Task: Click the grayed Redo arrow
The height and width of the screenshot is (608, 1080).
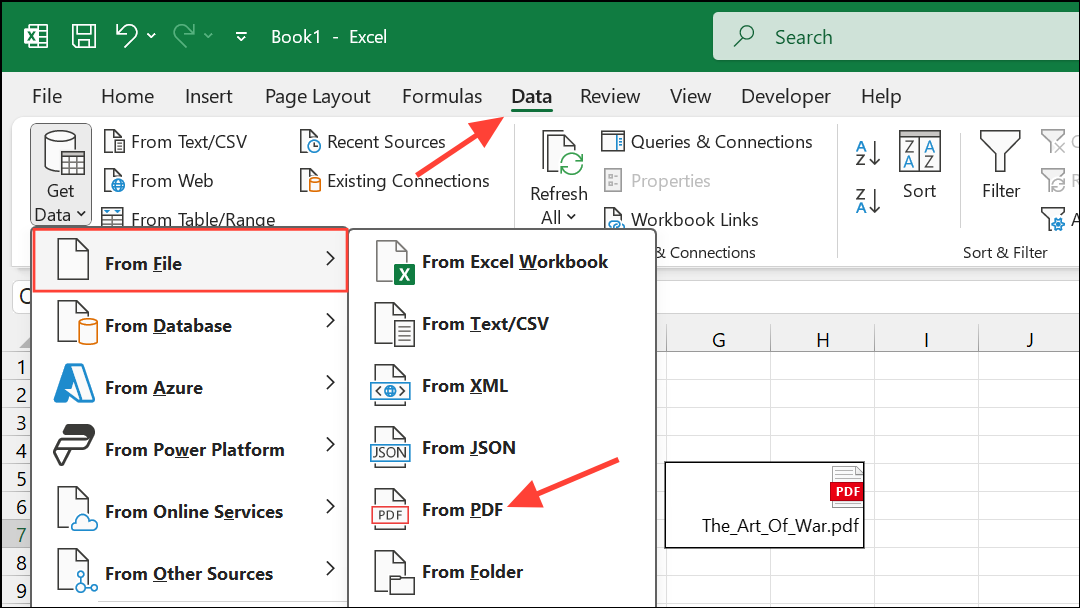Action: tap(184, 35)
